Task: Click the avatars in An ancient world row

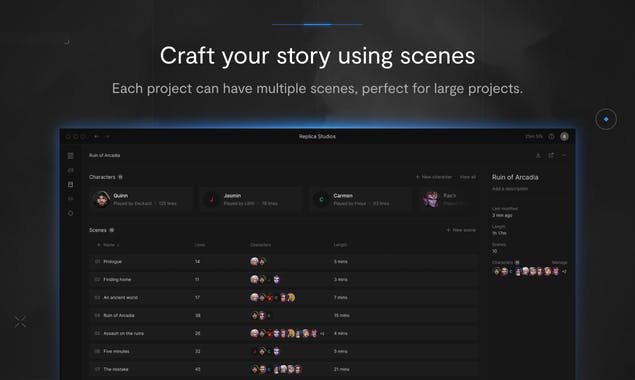Action: tap(273, 297)
